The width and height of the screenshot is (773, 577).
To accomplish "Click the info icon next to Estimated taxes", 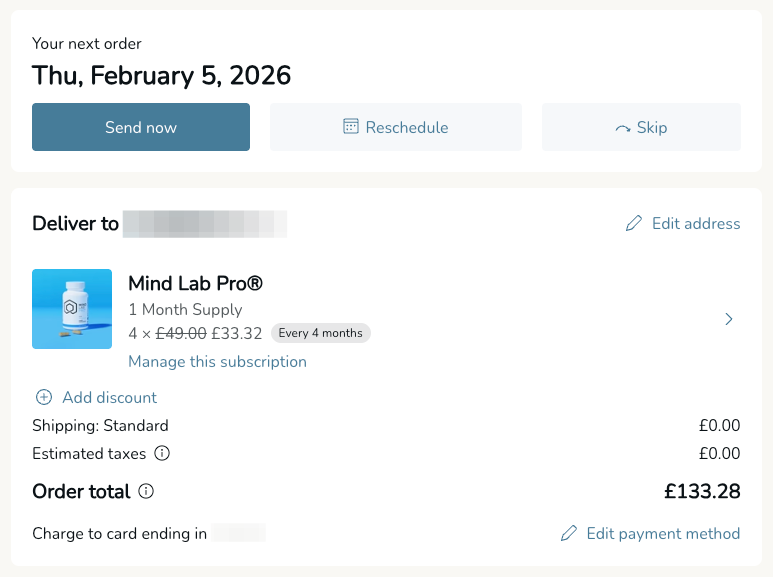I will click(162, 453).
